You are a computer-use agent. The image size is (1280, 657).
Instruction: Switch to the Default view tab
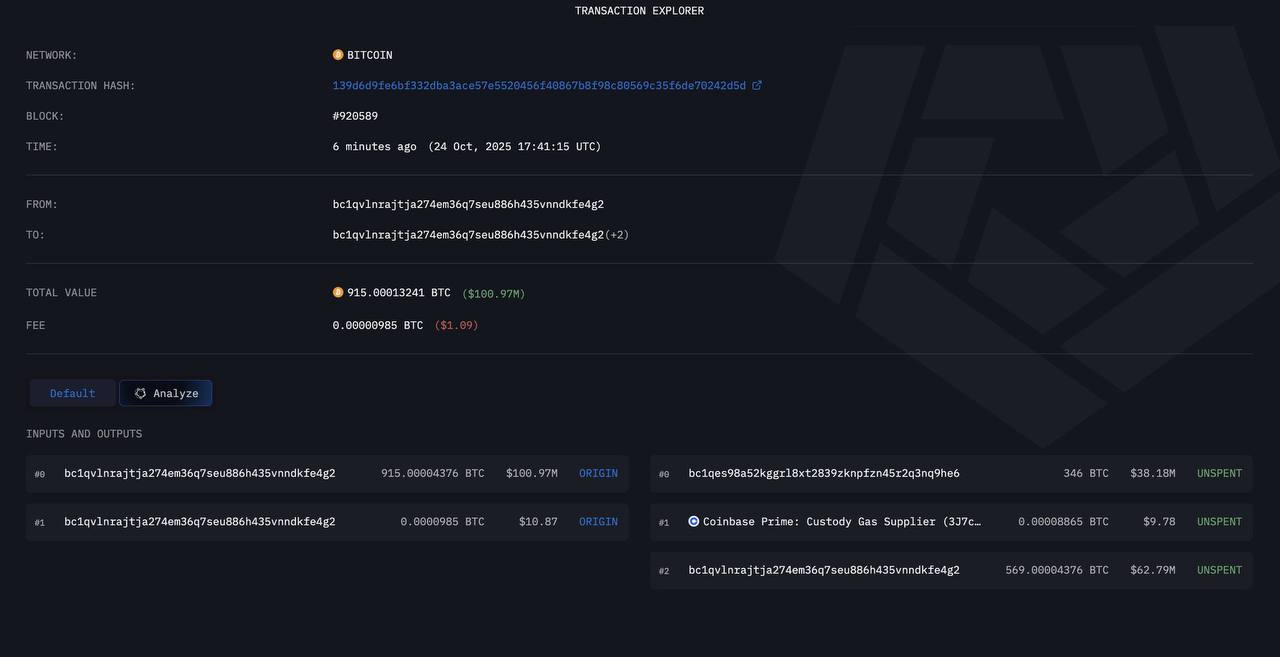click(x=72, y=394)
